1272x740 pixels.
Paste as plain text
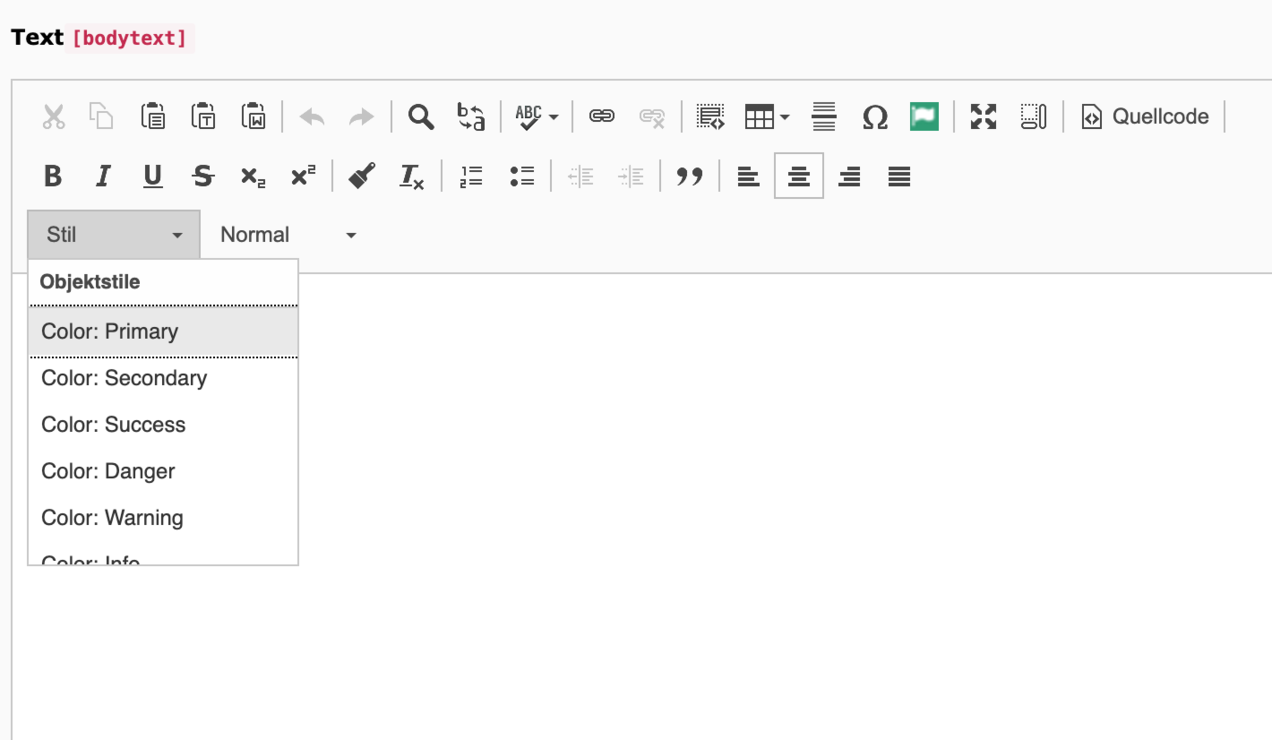203,117
